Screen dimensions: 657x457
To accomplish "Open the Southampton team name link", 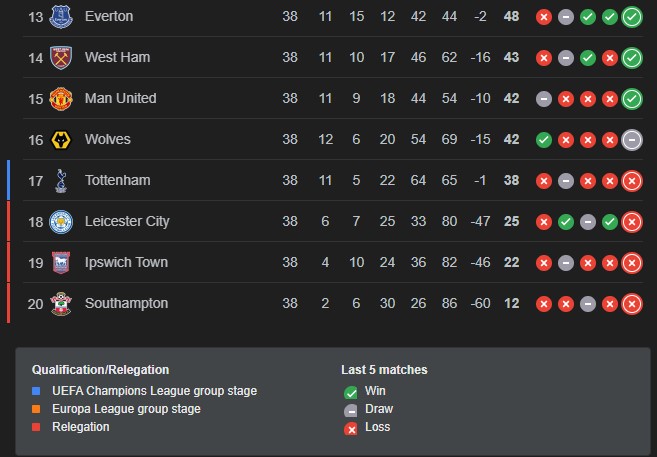I will tap(126, 304).
